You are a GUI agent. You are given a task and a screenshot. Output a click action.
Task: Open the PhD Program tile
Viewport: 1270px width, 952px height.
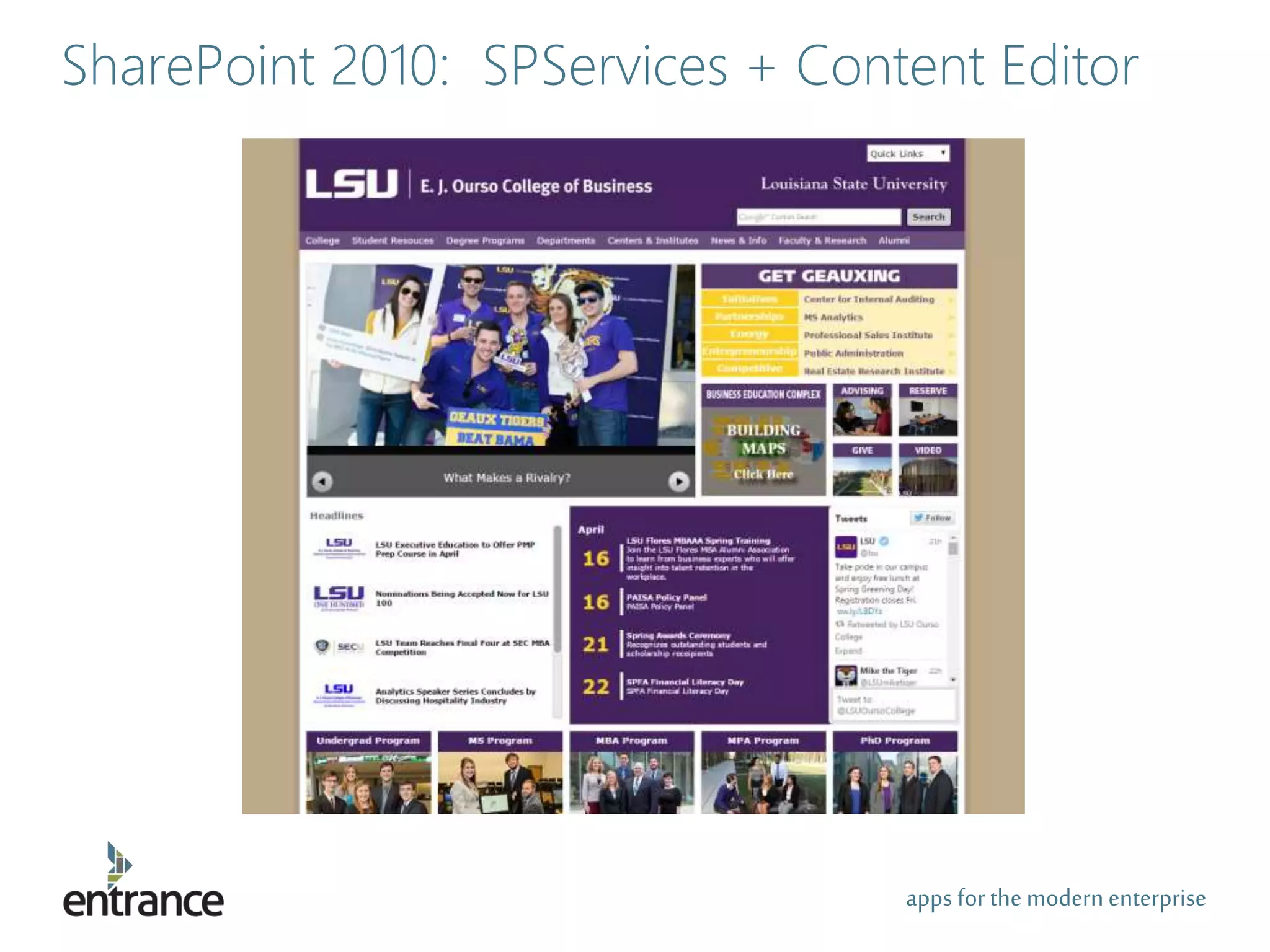coord(895,772)
